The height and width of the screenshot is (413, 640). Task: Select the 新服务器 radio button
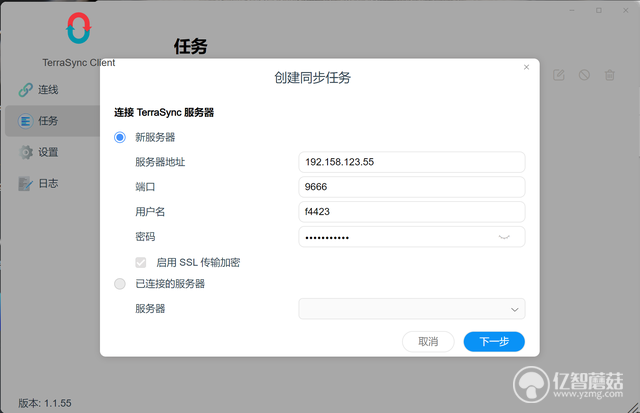(x=120, y=137)
